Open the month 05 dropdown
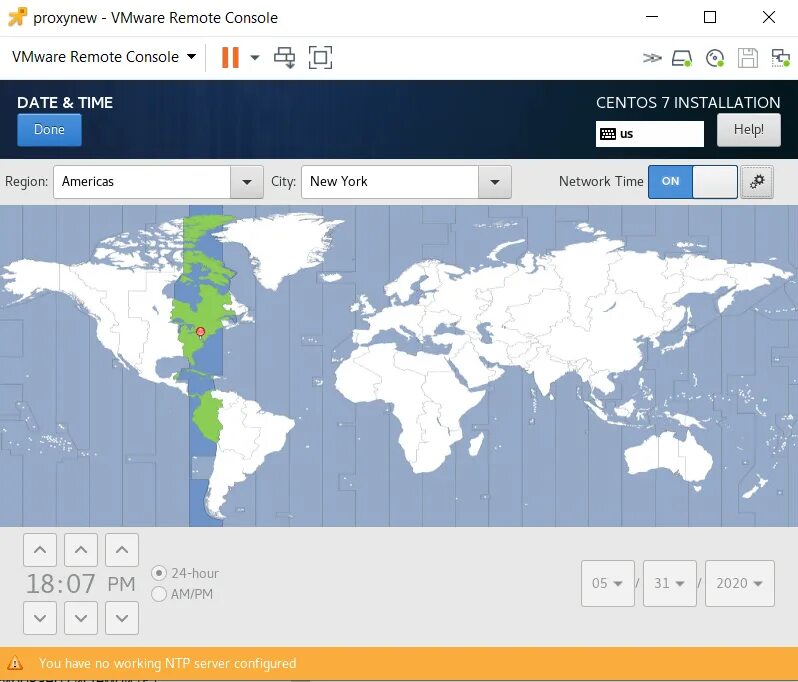This screenshot has height=682, width=798. [x=608, y=583]
